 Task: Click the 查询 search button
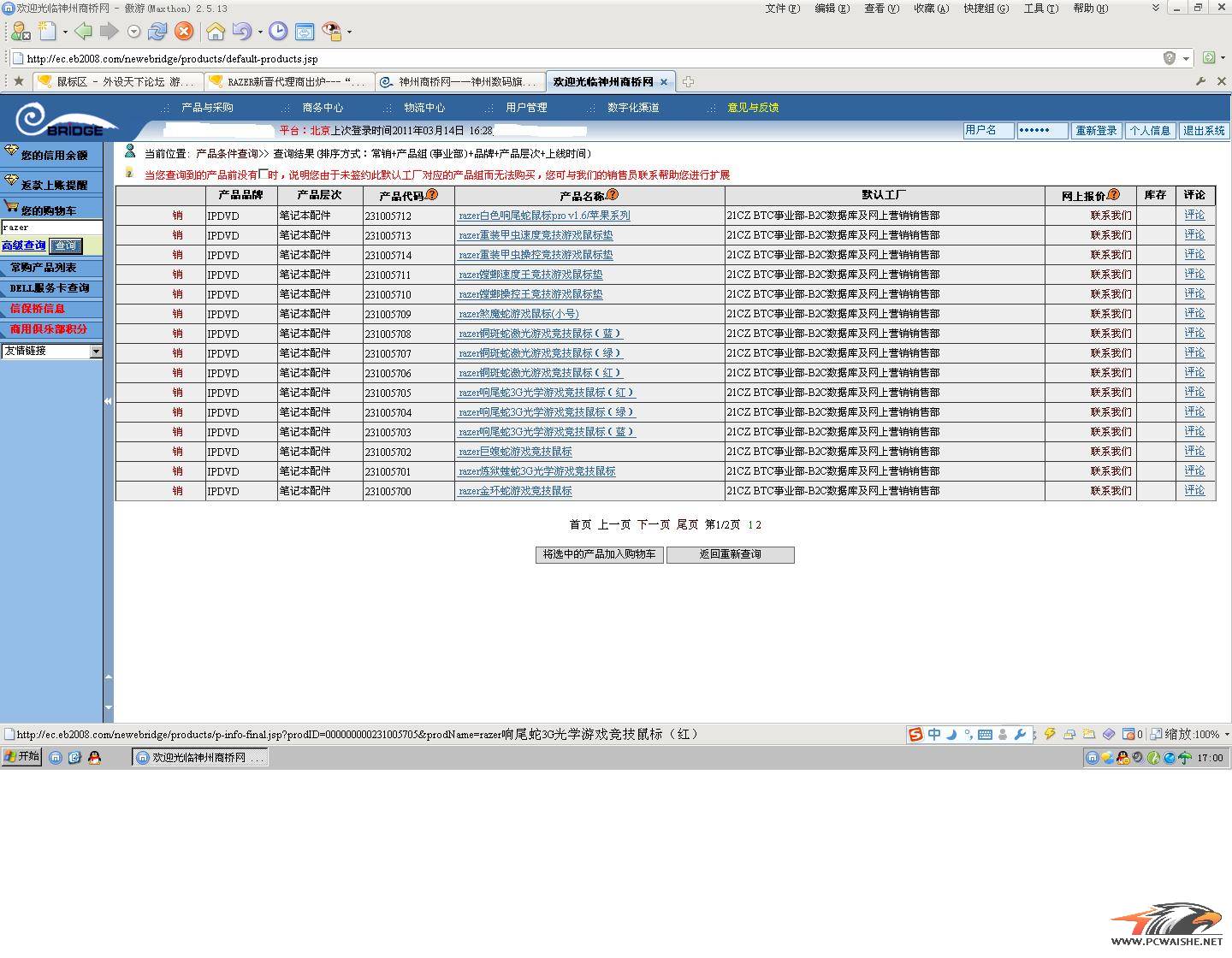pos(66,246)
